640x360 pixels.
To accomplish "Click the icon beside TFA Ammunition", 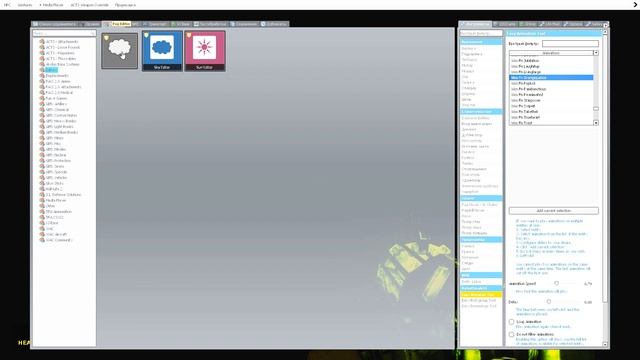I will point(42,211).
